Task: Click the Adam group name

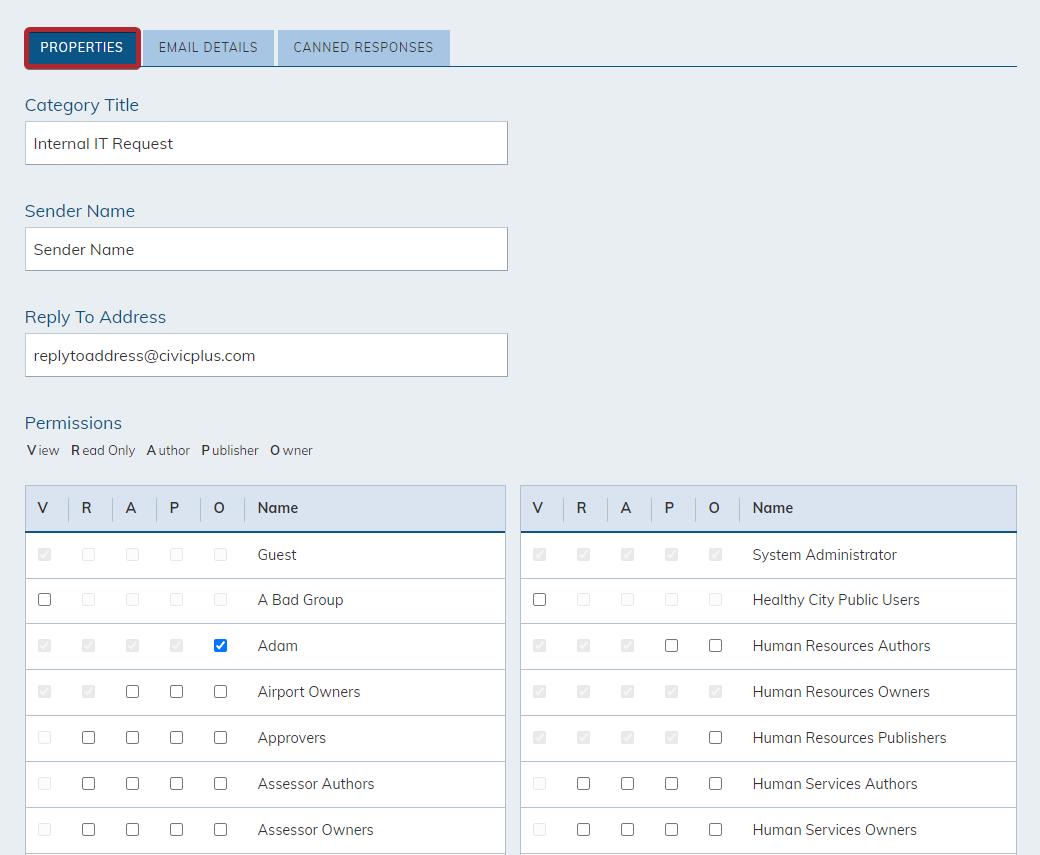Action: pyautogui.click(x=277, y=645)
